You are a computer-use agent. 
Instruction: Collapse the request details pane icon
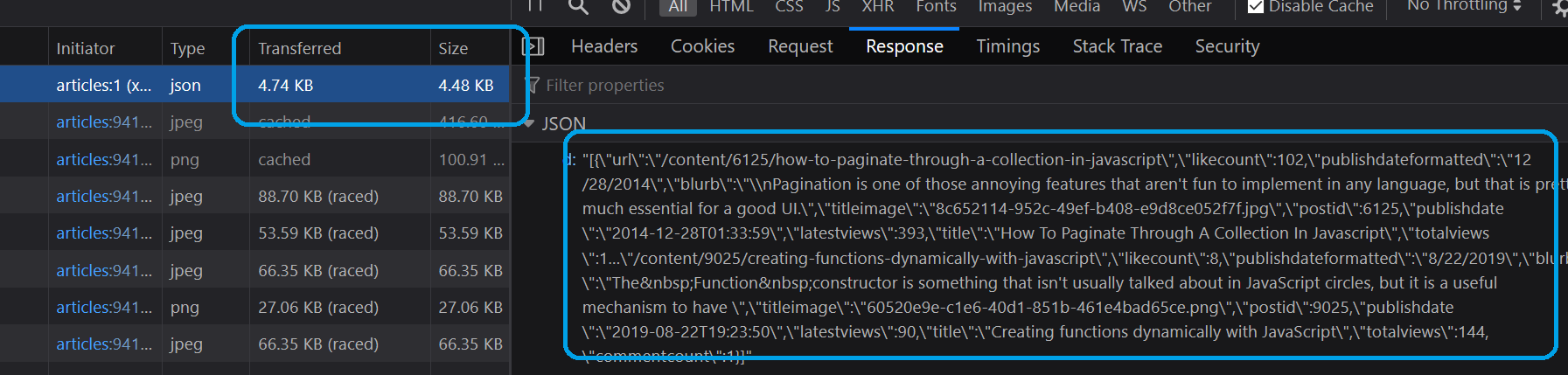[x=533, y=46]
